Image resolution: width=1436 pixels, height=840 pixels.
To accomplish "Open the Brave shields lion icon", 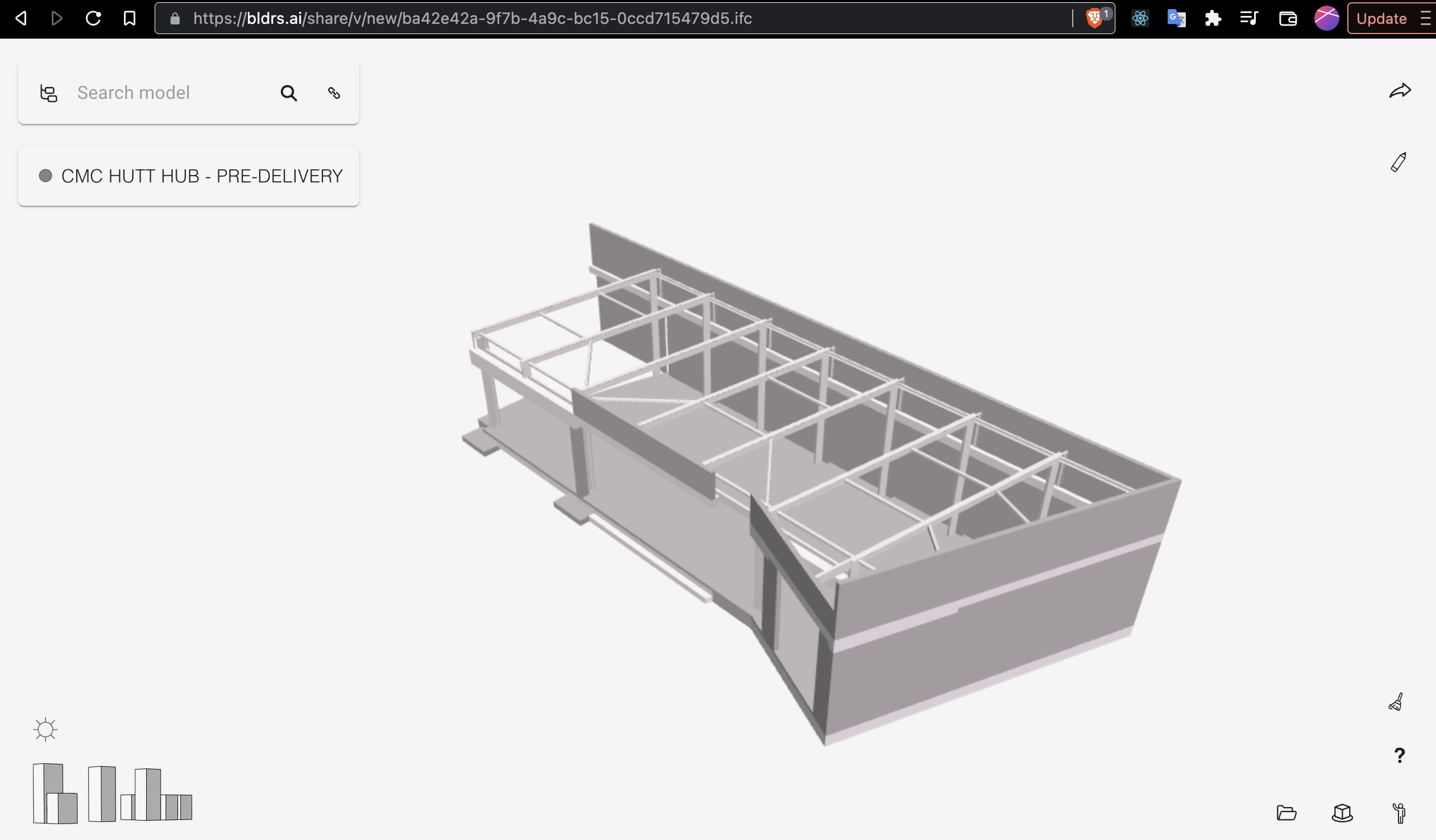I will pyautogui.click(x=1094, y=19).
